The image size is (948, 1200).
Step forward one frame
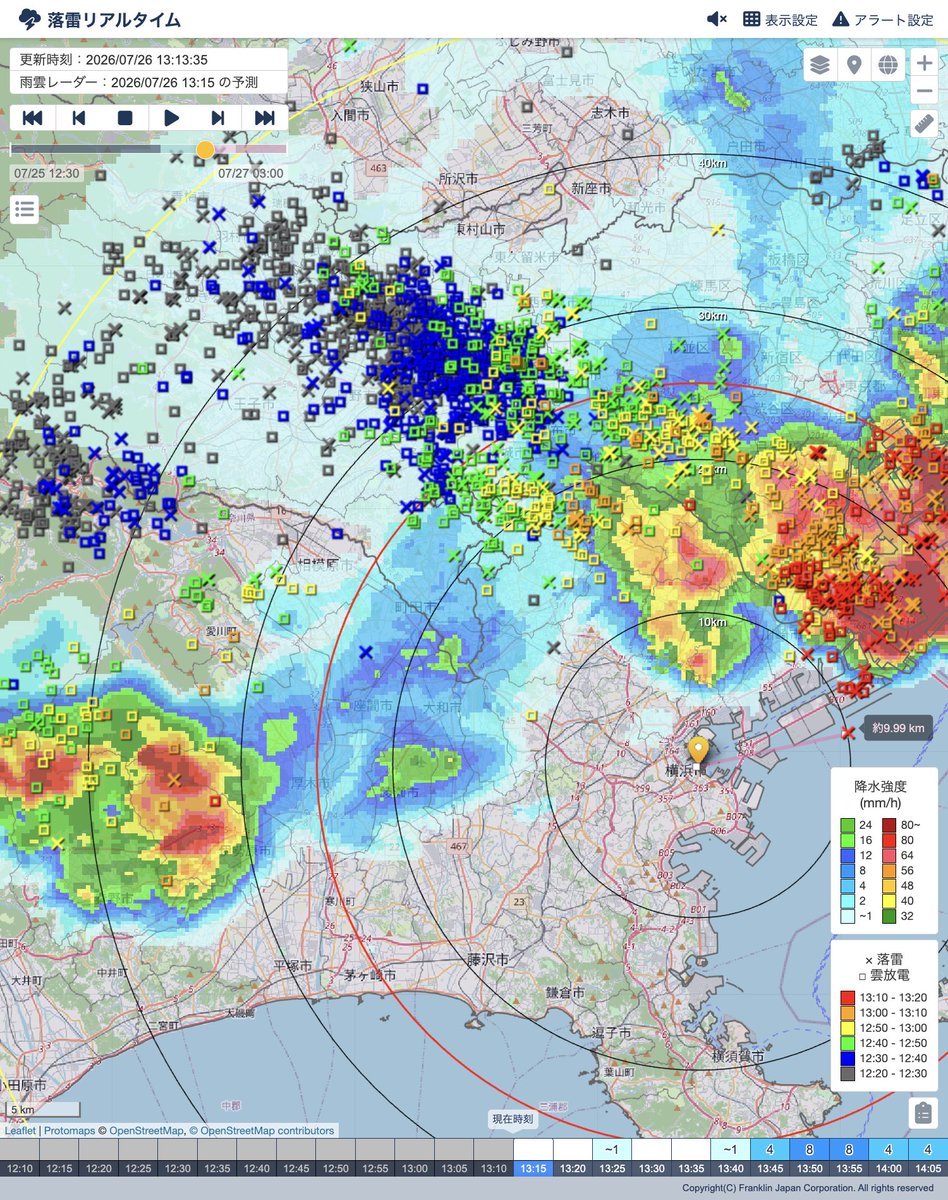pos(218,117)
